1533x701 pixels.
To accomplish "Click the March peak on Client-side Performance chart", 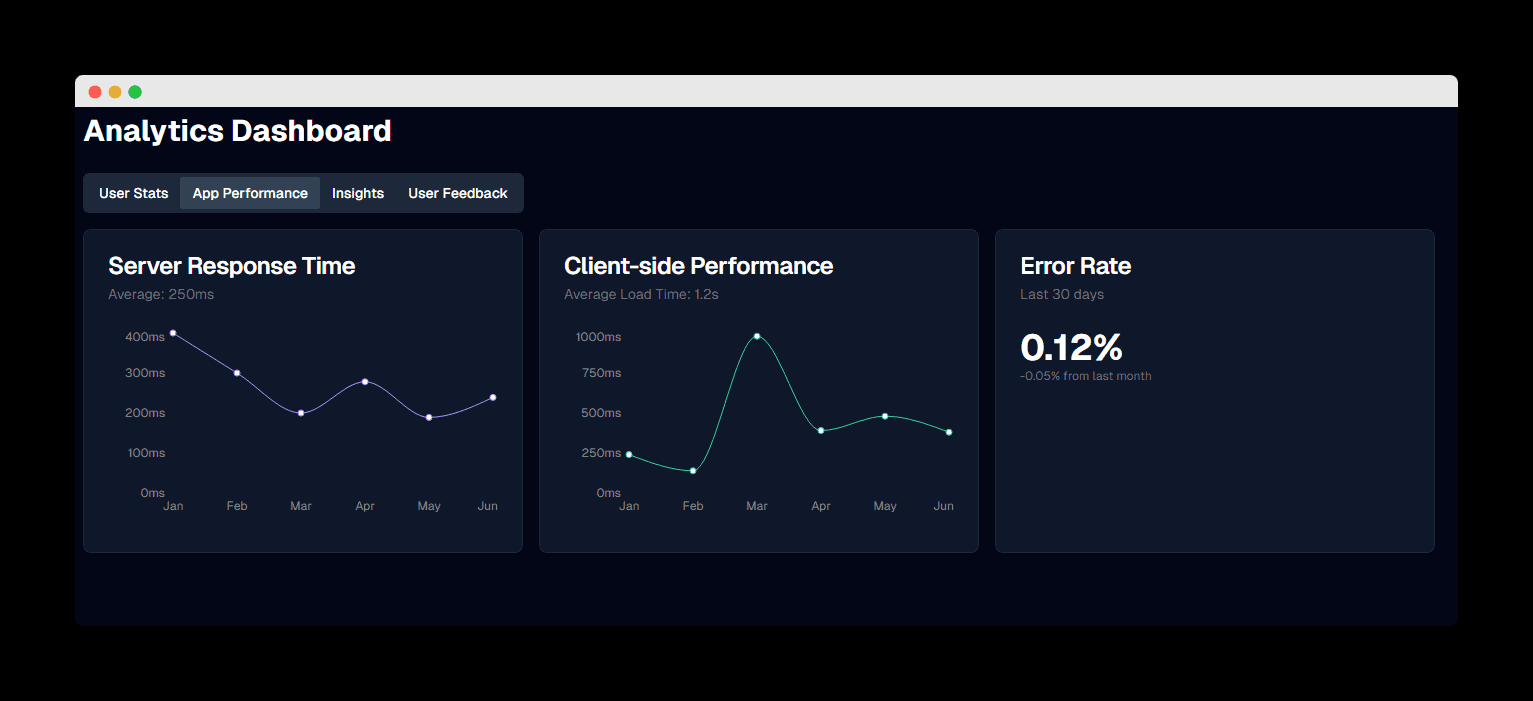I will tap(757, 336).
